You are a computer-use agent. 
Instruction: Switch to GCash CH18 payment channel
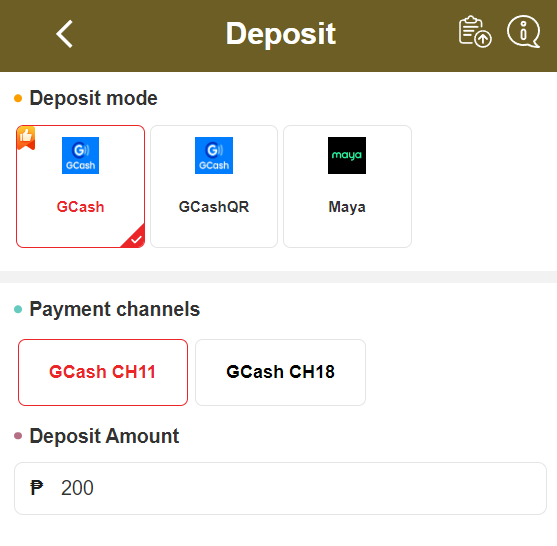click(280, 372)
